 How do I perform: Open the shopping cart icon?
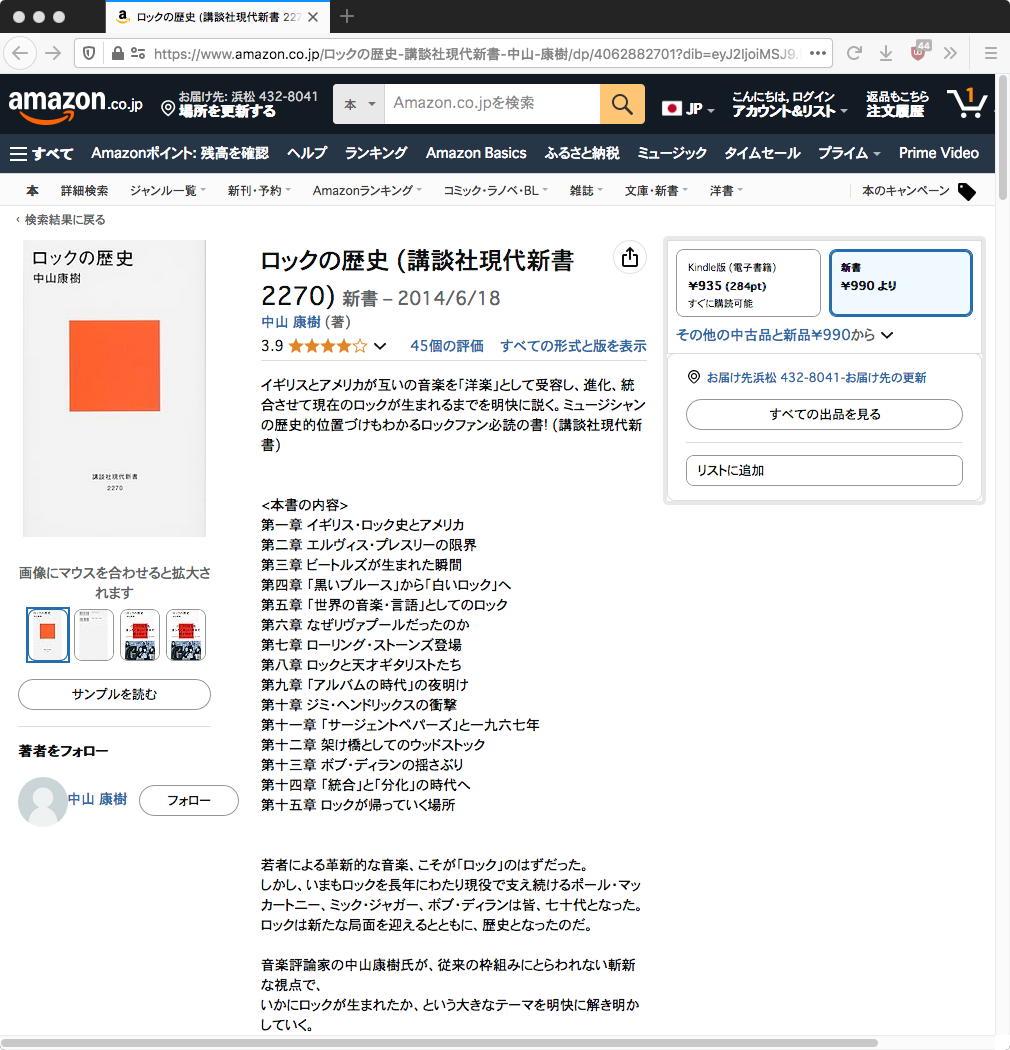(966, 104)
